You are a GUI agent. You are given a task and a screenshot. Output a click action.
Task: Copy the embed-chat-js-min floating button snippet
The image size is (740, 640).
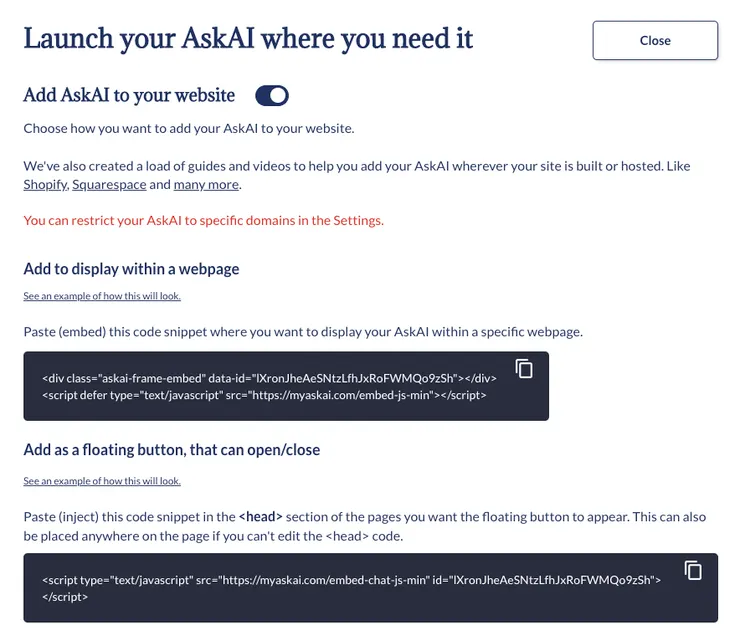[693, 570]
